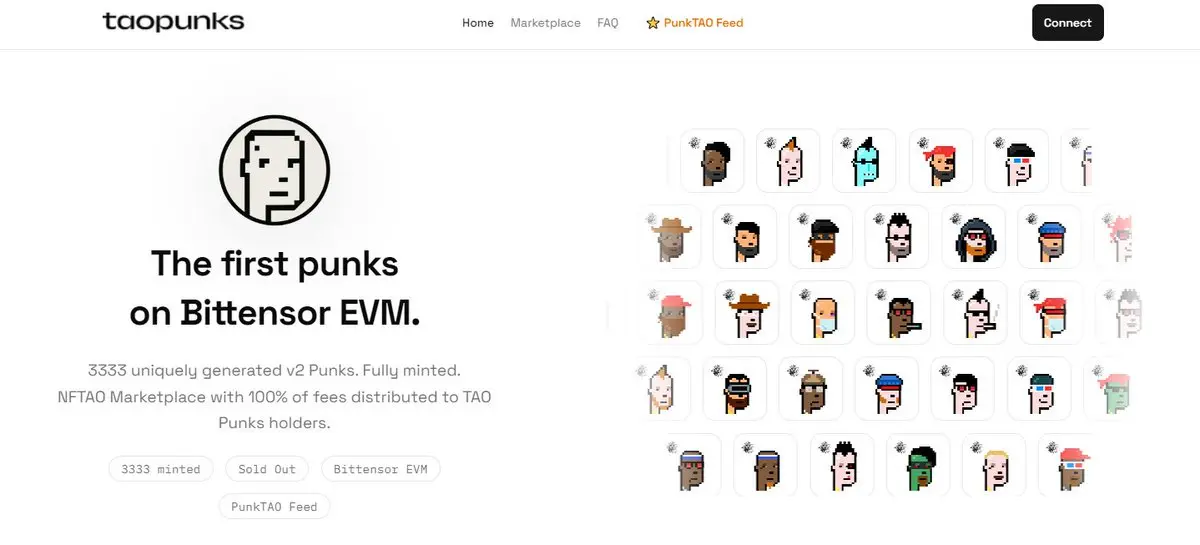Open the bald punk wearing a medical mask
Viewport: 1200px width, 545px height.
point(822,313)
